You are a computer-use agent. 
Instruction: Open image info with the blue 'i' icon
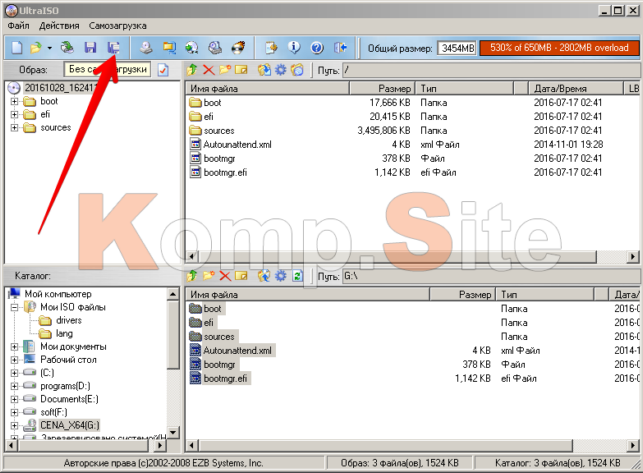294,48
